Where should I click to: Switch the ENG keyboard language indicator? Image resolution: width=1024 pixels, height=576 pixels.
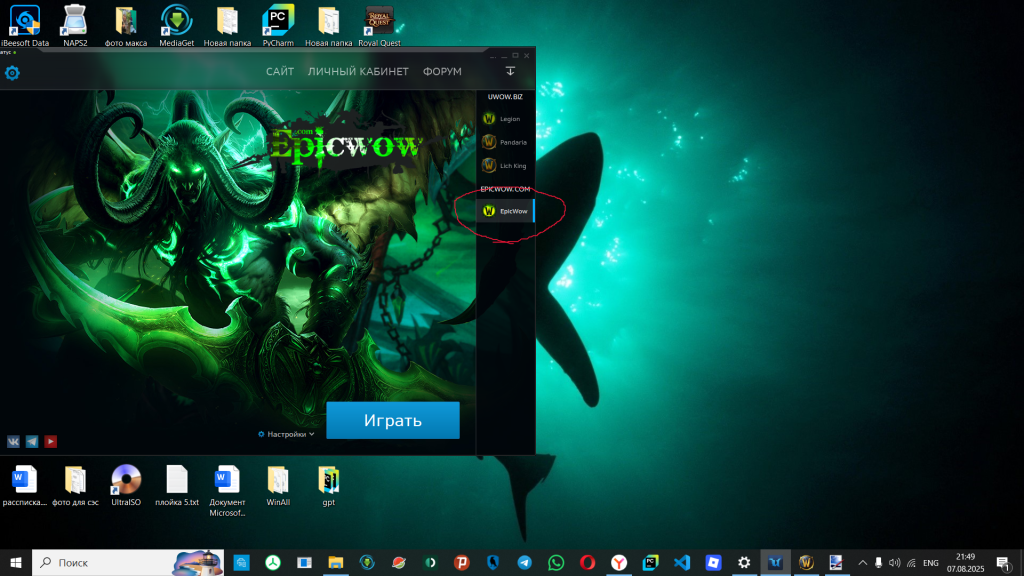(x=930, y=563)
